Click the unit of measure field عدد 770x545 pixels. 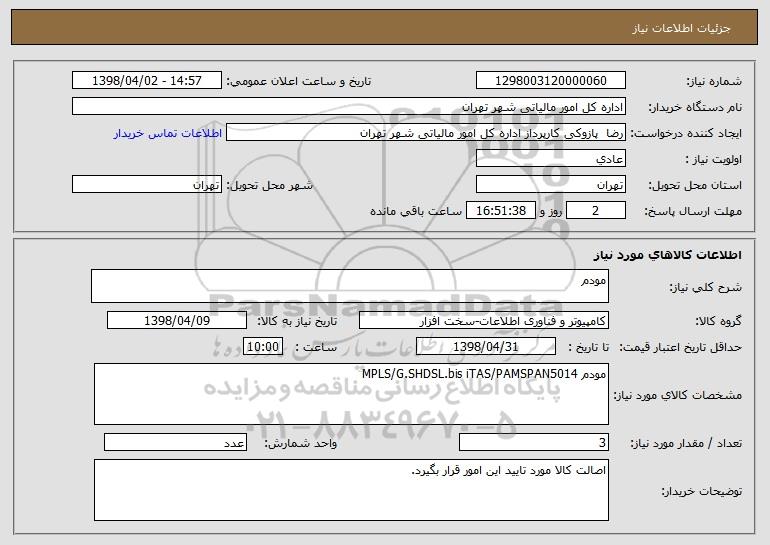(x=175, y=443)
